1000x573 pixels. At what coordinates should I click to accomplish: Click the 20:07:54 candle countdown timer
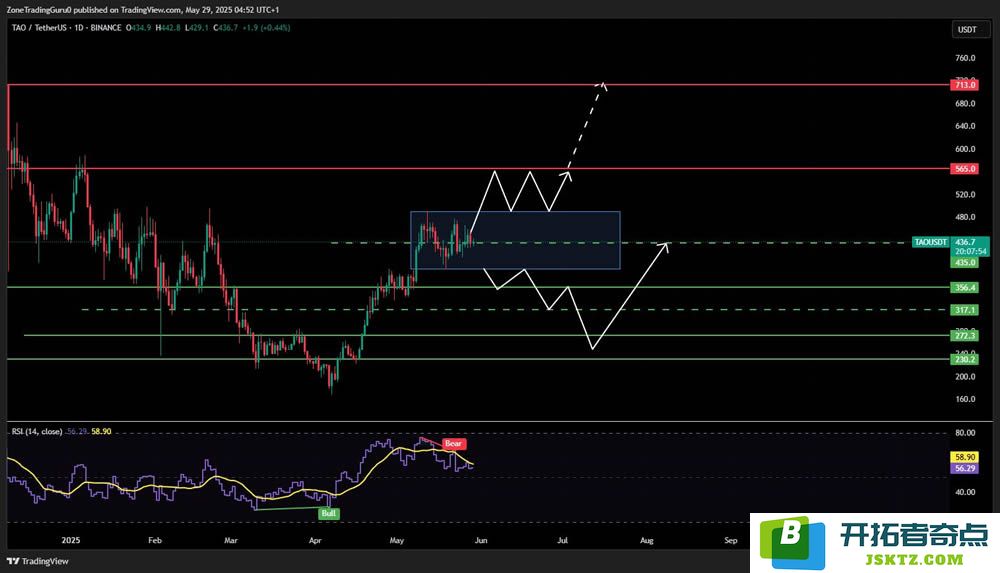(x=970, y=251)
